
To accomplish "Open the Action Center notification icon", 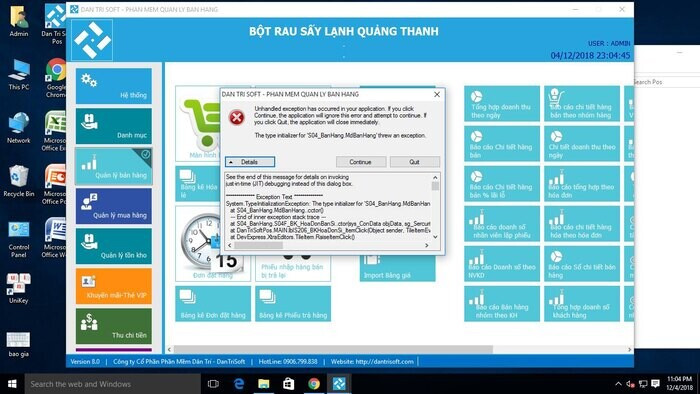I will tap(655, 384).
